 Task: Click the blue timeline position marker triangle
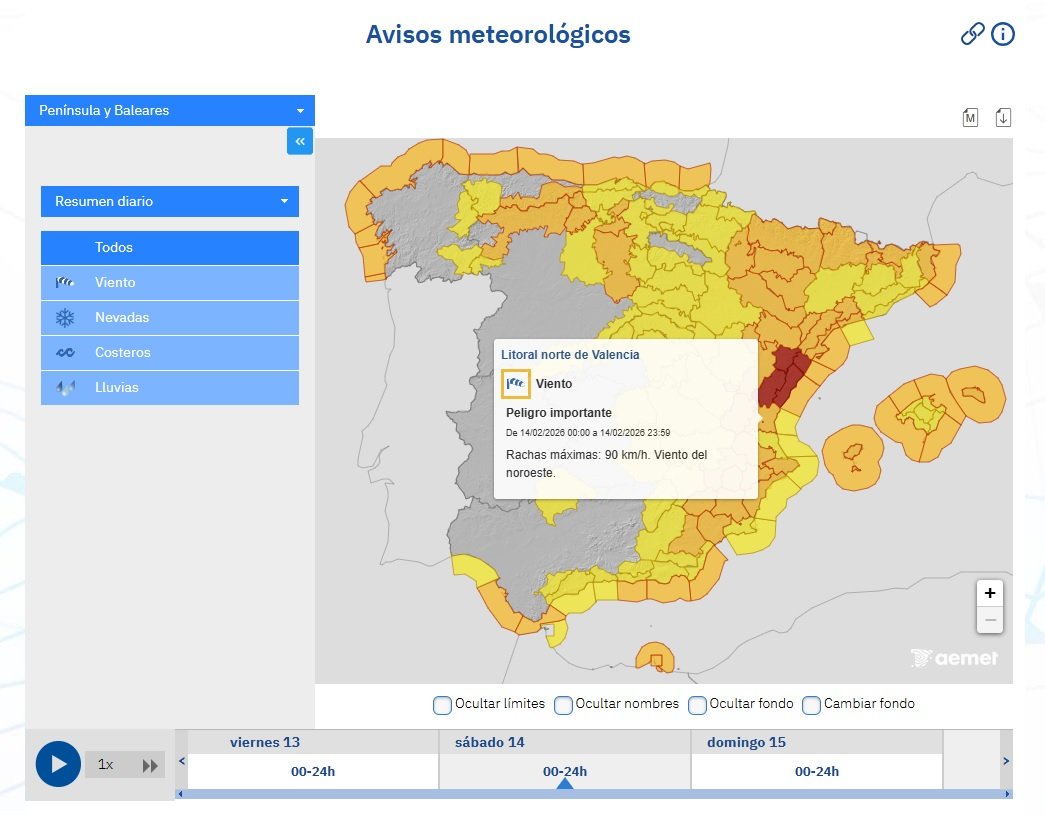pyautogui.click(x=564, y=784)
